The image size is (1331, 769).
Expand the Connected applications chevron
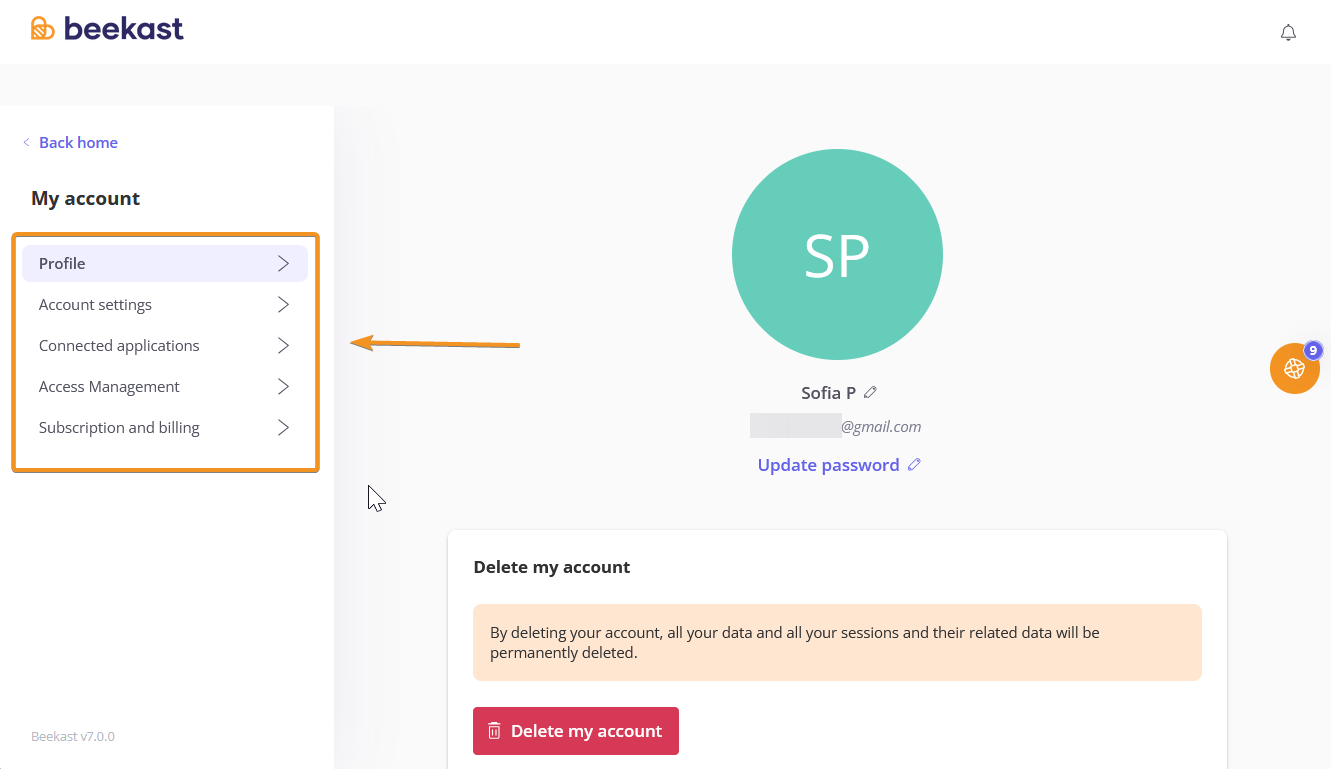283,346
